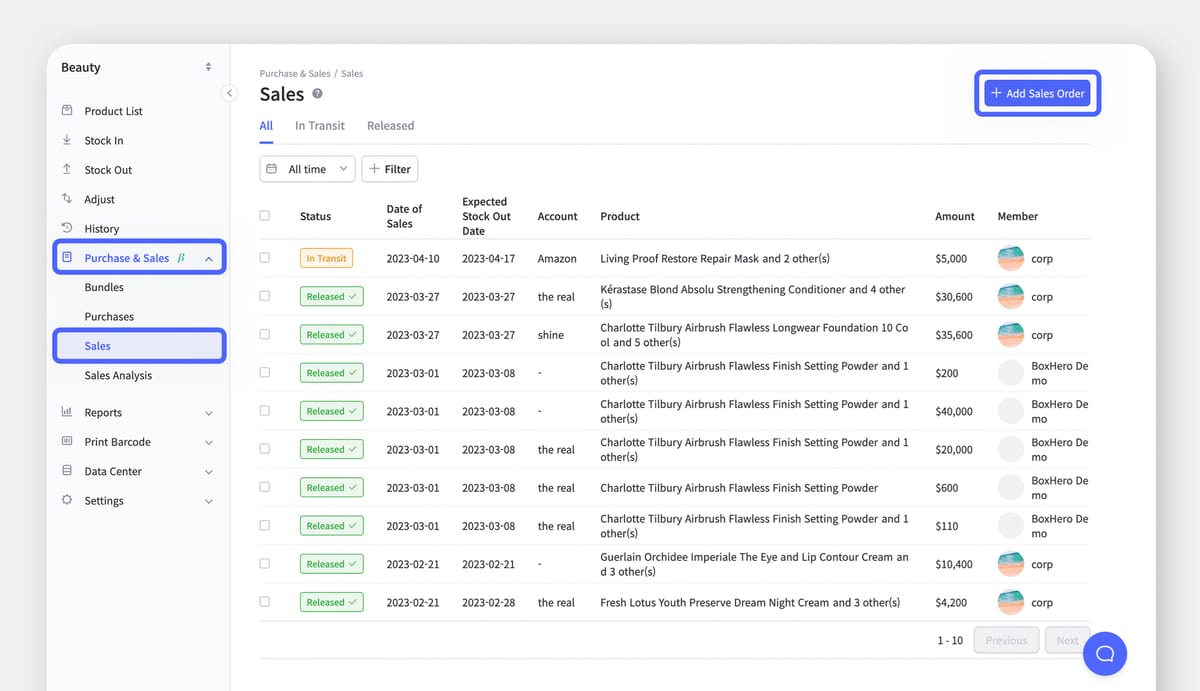Collapse the sidebar with the left chevron

[229, 92]
